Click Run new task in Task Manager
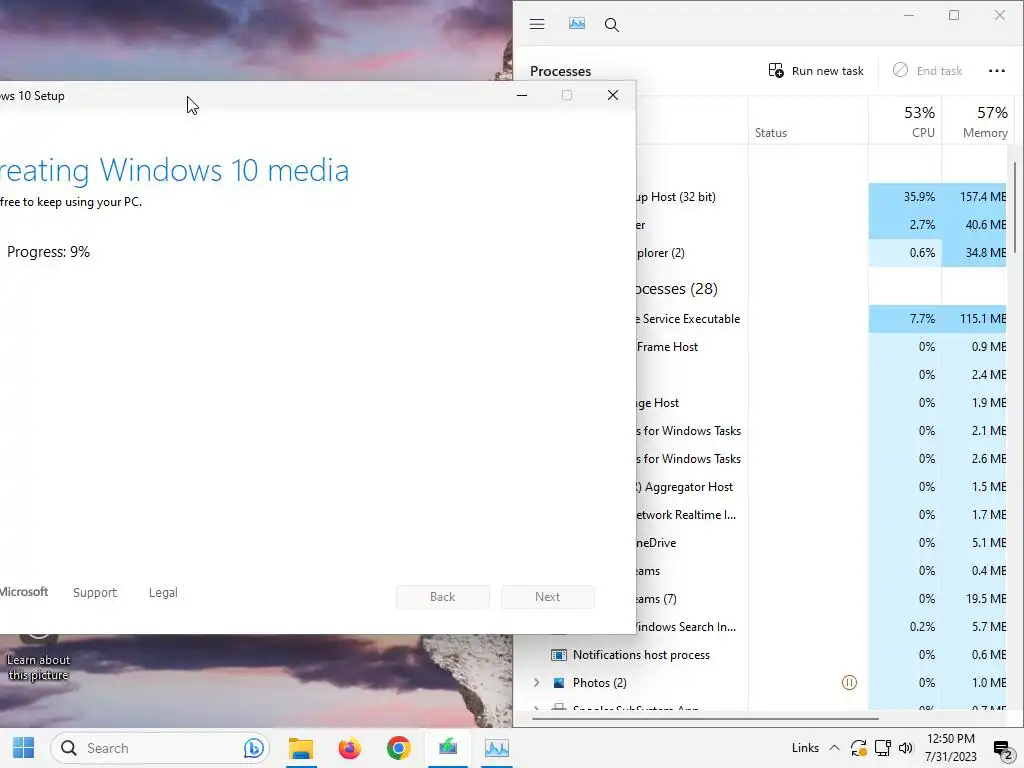This screenshot has height=768, width=1024. [x=816, y=71]
